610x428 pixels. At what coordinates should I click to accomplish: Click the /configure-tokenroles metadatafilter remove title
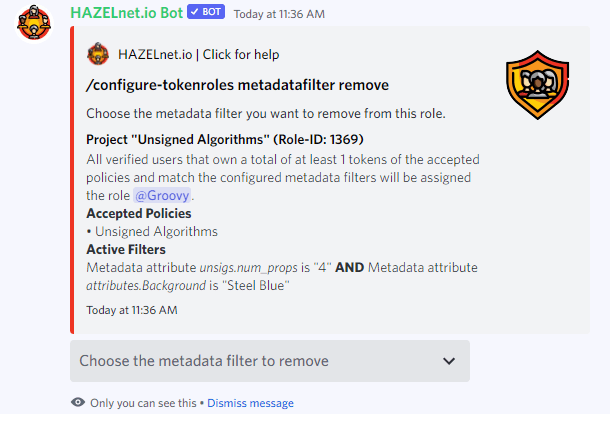237,85
